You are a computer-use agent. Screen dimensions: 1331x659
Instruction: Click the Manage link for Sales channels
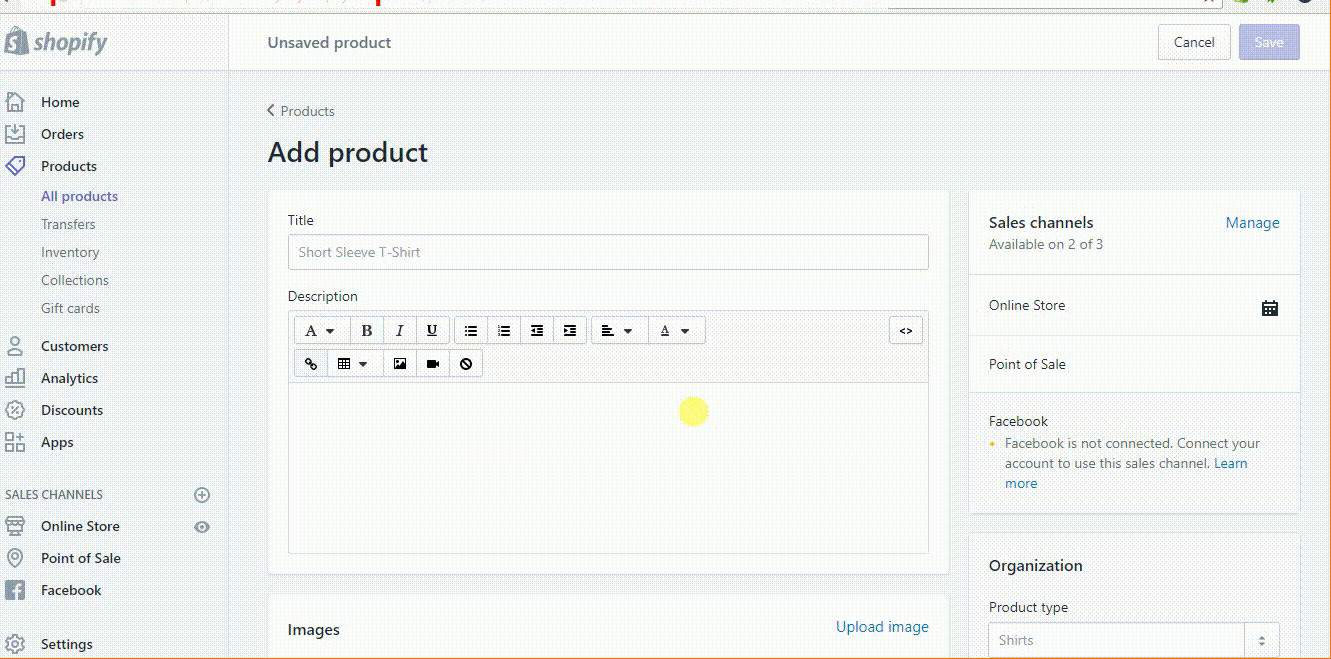click(1252, 222)
